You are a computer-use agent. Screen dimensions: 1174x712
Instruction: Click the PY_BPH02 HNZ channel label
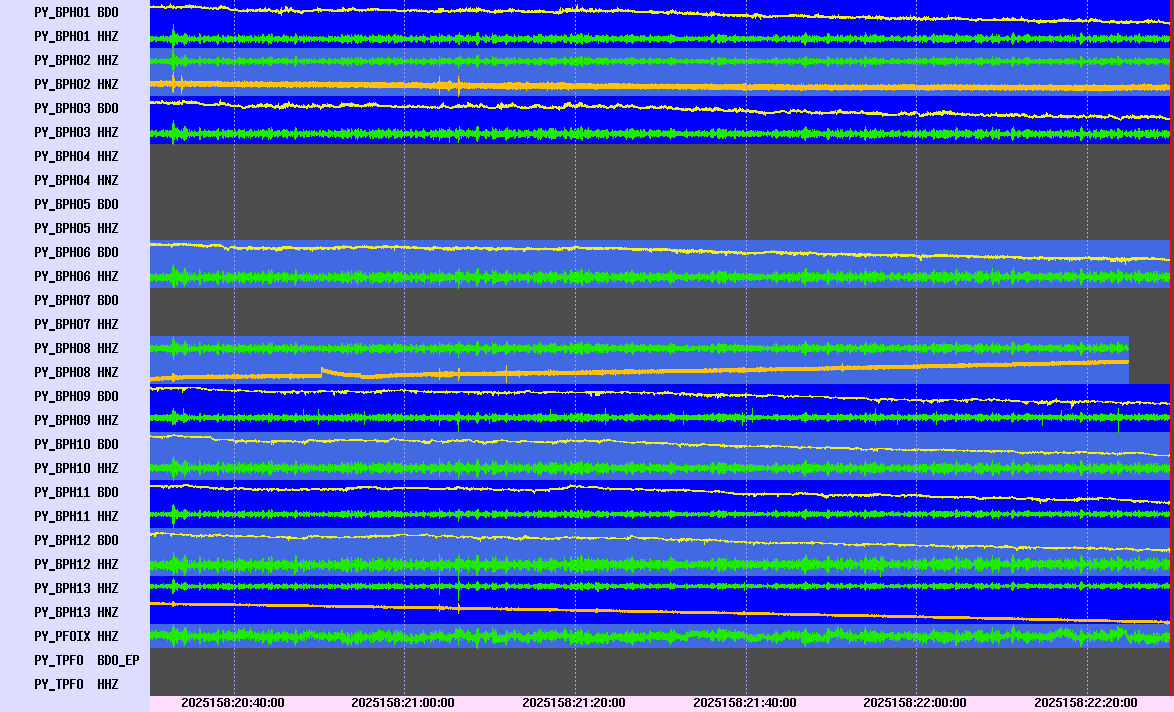(x=76, y=84)
